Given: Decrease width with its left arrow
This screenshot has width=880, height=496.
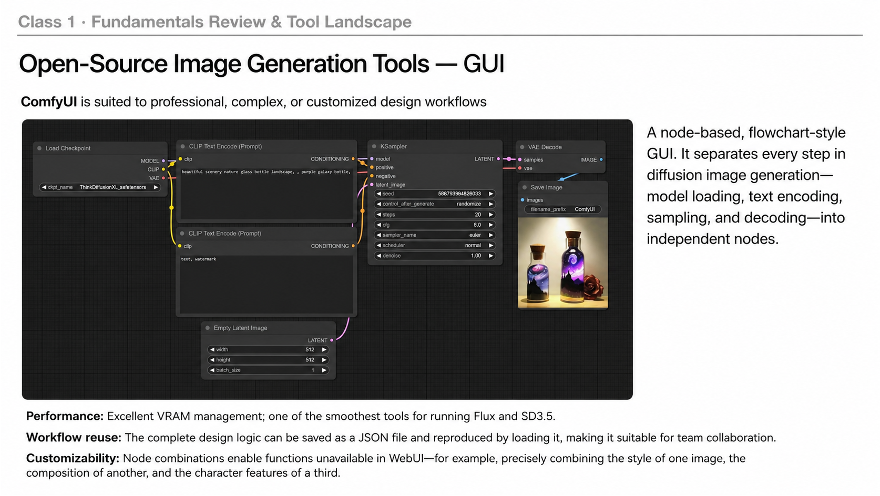Looking at the screenshot, I should pyautogui.click(x=212, y=350).
